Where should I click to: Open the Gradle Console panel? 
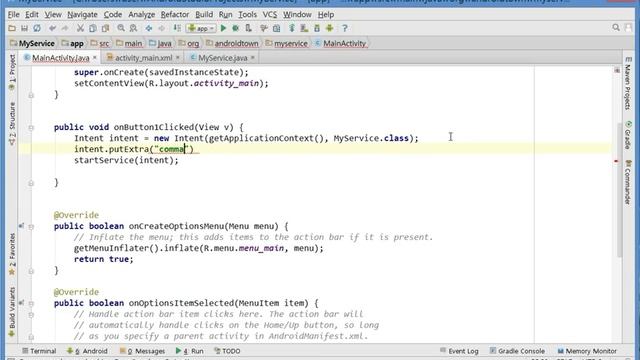[517, 351]
